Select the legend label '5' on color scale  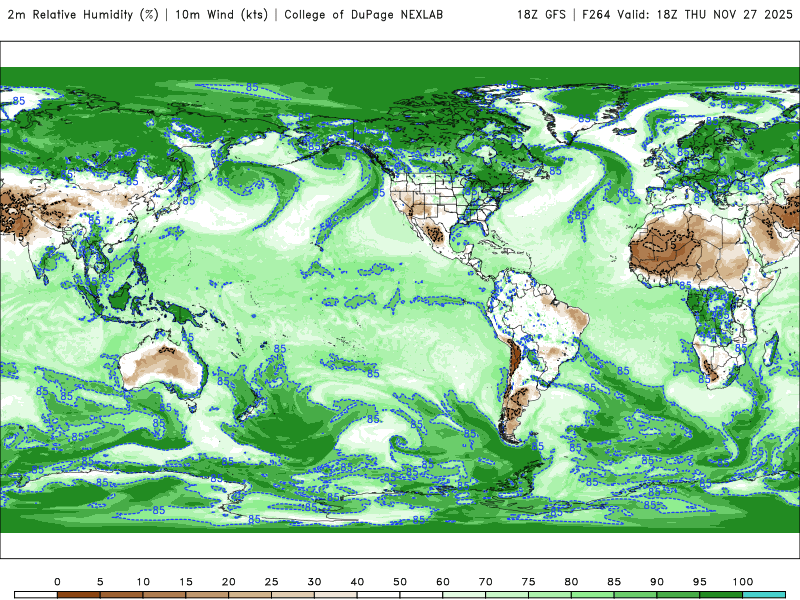100,582
